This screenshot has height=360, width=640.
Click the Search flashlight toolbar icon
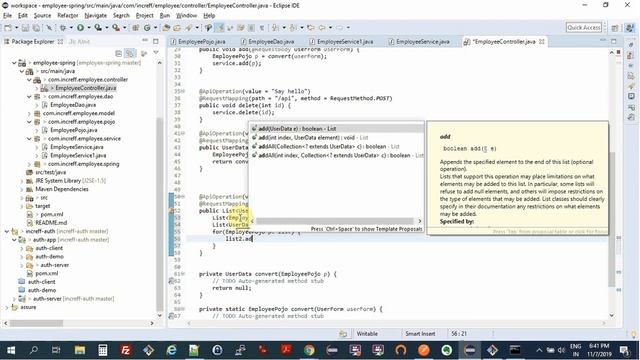(189, 28)
